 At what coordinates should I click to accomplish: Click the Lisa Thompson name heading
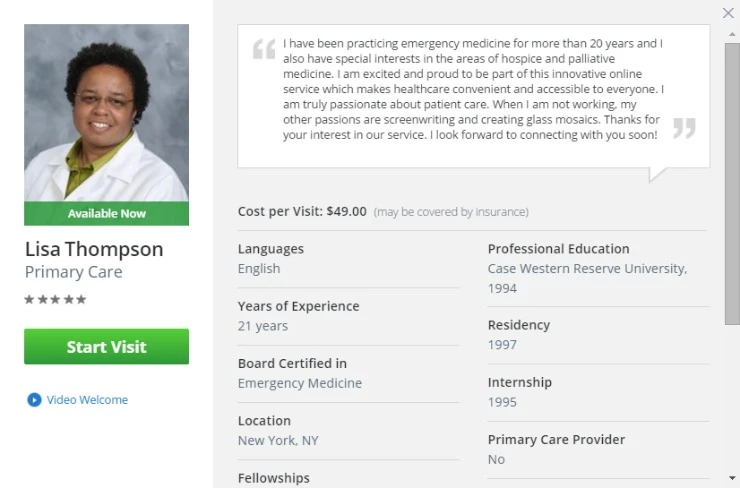coord(94,249)
